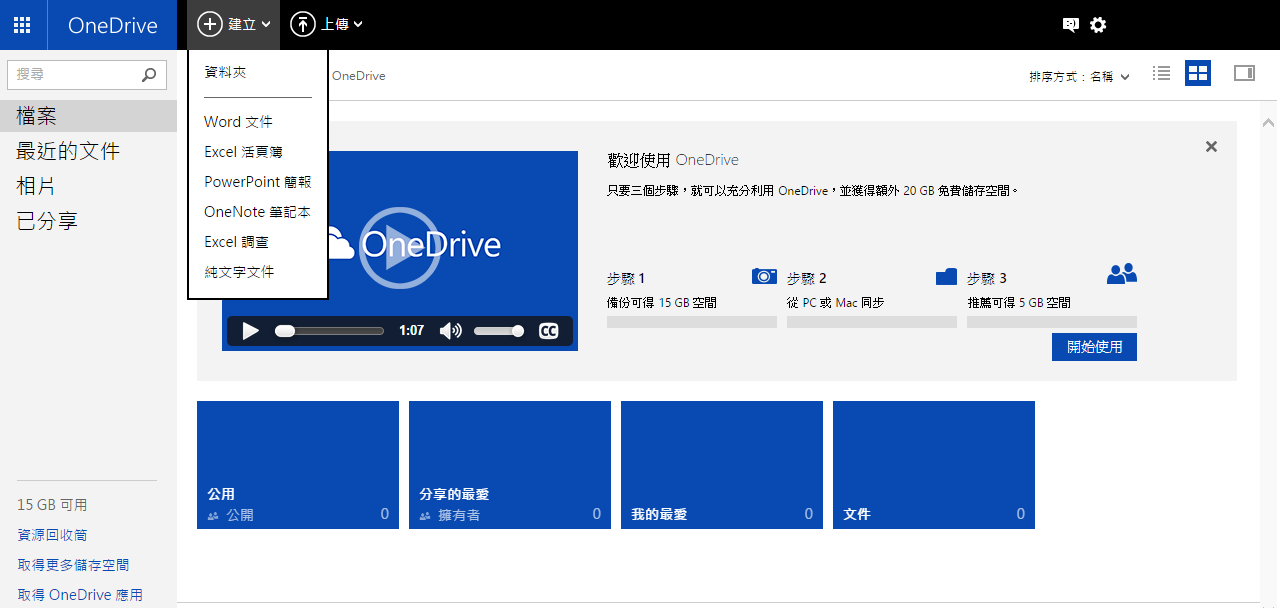The height and width of the screenshot is (608, 1280).
Task: Open the 分享的最愛 folder tile
Action: tap(510, 465)
